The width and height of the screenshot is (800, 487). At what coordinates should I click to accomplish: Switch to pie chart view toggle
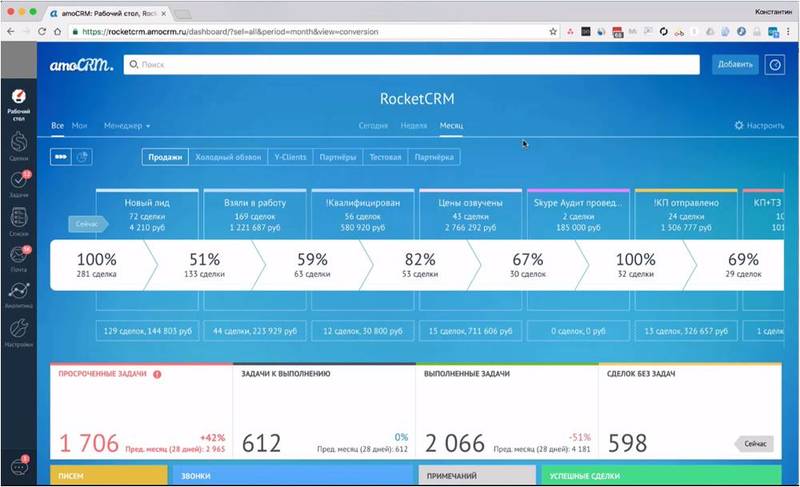tap(83, 157)
